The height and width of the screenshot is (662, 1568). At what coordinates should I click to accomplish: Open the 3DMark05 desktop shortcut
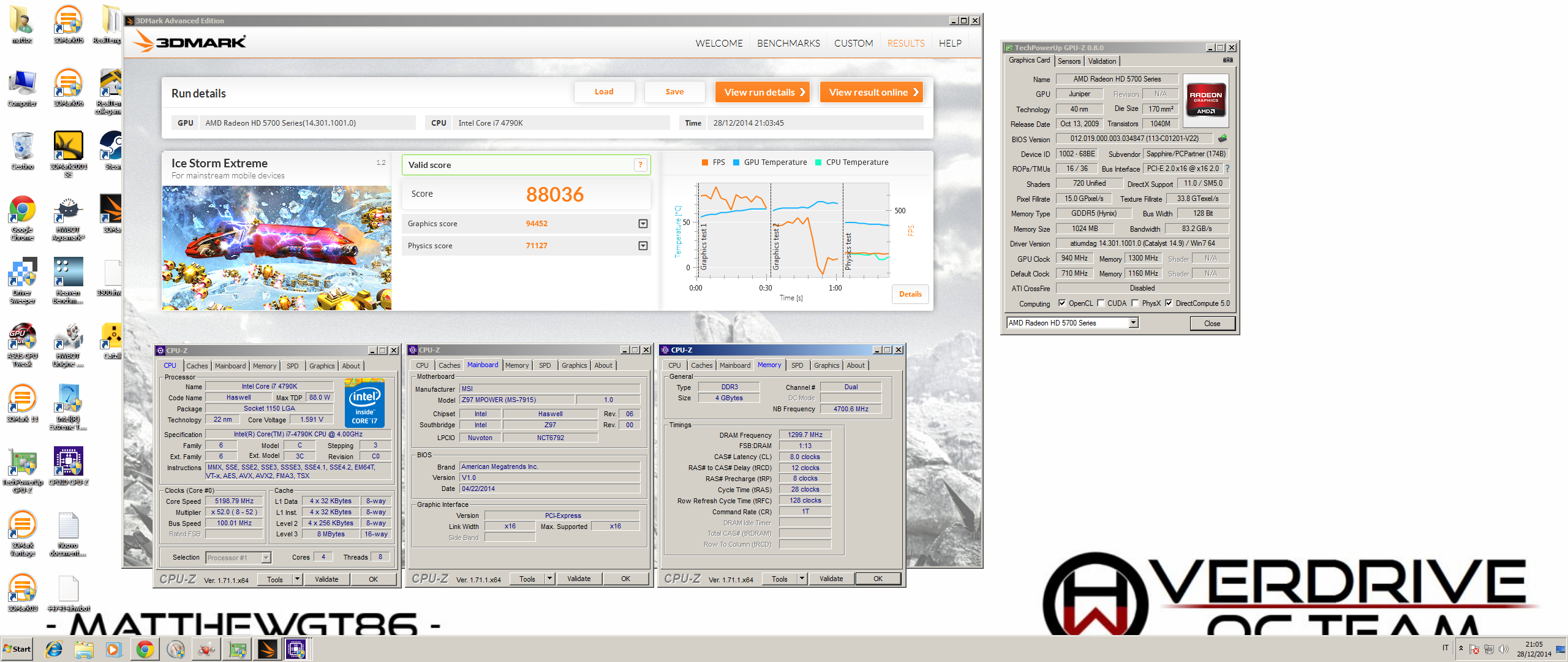coord(68,25)
